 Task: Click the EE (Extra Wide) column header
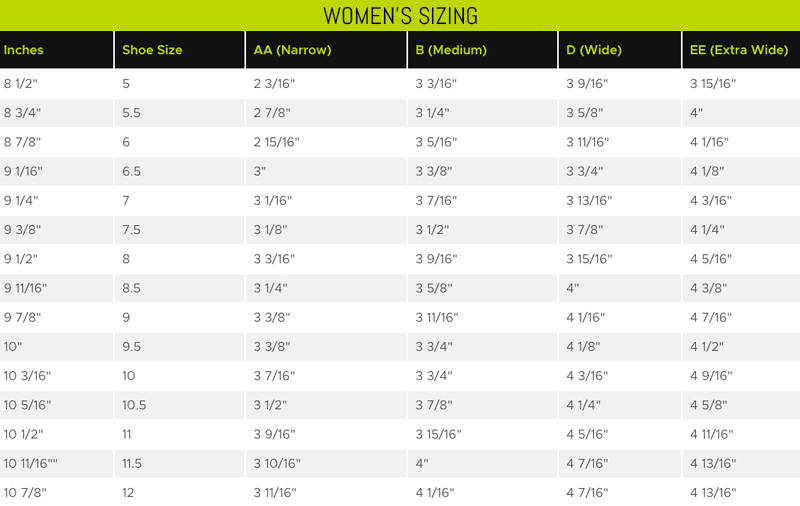coord(741,50)
